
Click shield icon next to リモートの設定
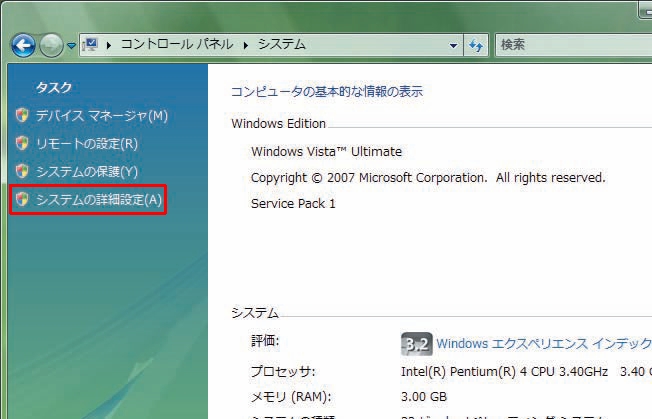tap(22, 143)
